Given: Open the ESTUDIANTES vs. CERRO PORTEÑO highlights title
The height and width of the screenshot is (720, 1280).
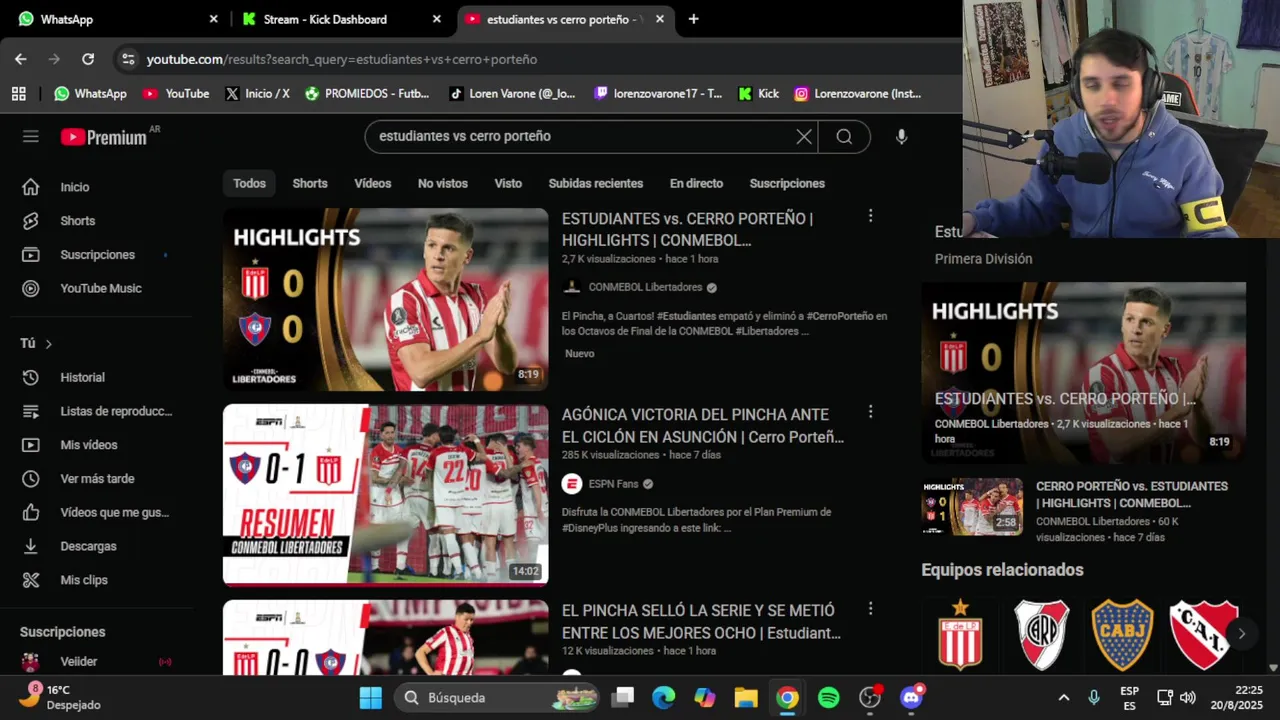Looking at the screenshot, I should pyautogui.click(x=688, y=229).
